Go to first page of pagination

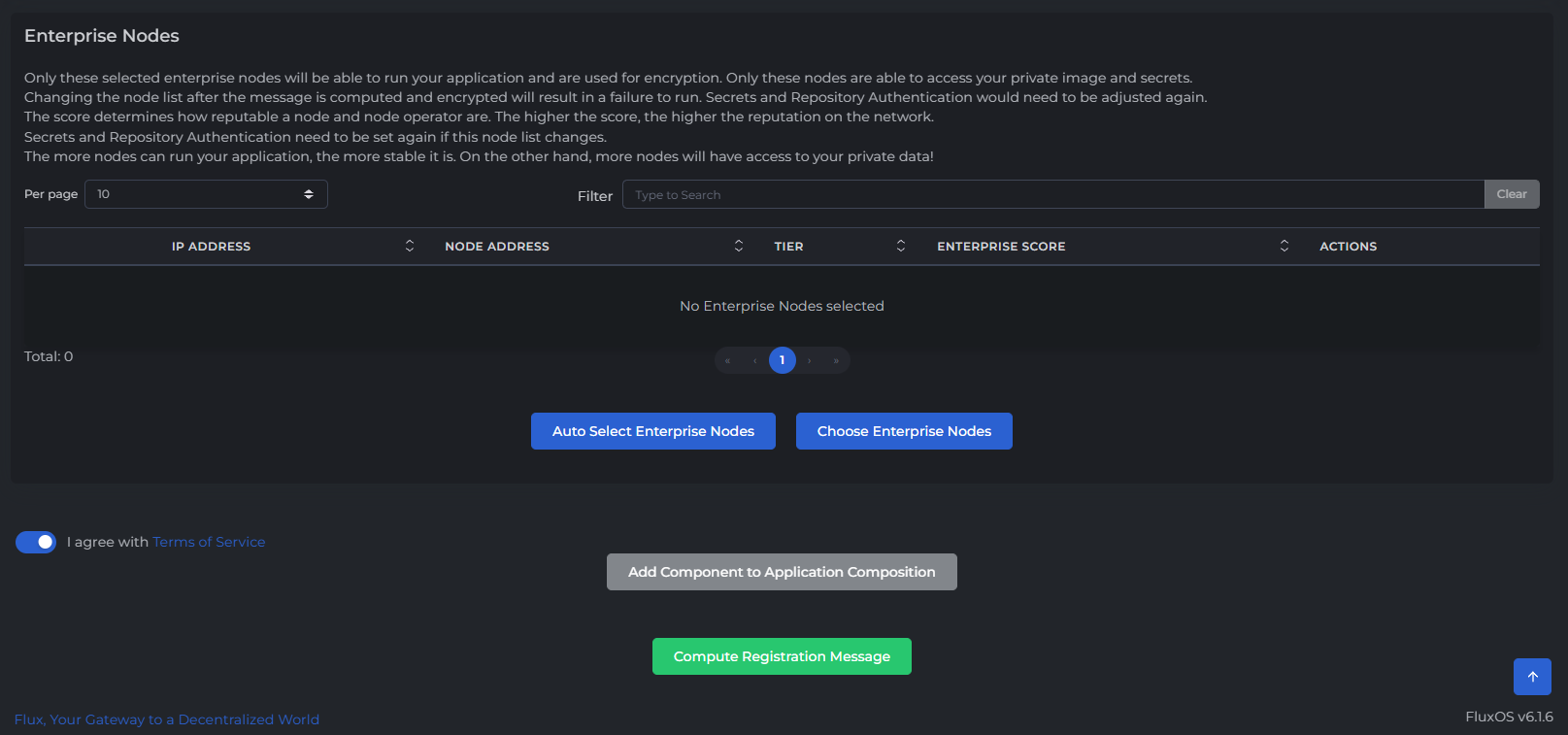[x=727, y=361]
